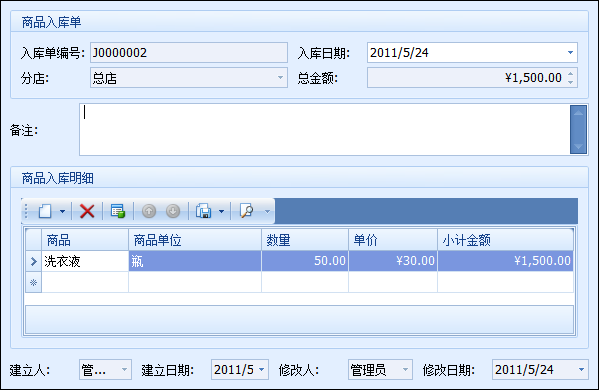Viewport: 599px width, 390px height.
Task: Click the 商品 column header
Action: [x=85, y=240]
